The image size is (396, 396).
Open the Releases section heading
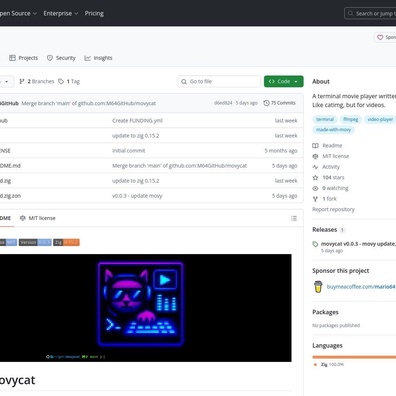pyautogui.click(x=325, y=230)
